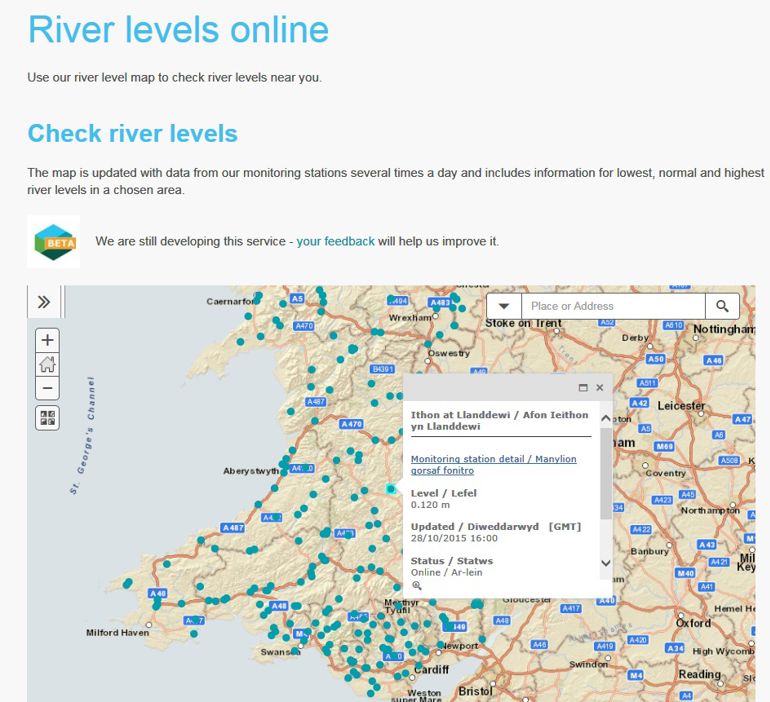Image resolution: width=770 pixels, height=702 pixels.
Task: Click the Status / Statws label
Action: tap(452, 561)
